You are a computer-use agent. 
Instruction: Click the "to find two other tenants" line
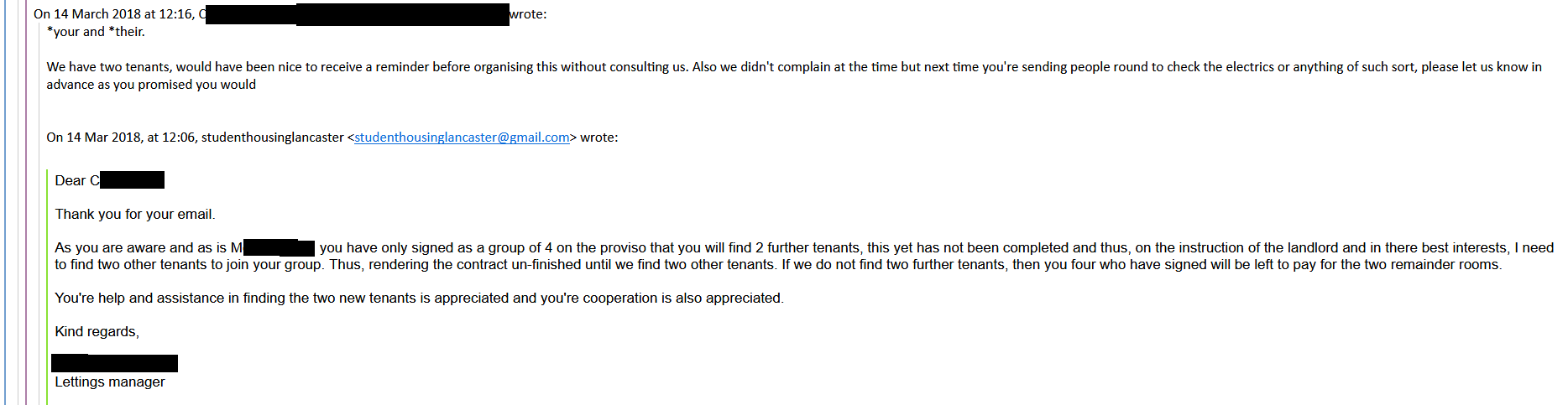[778, 264]
